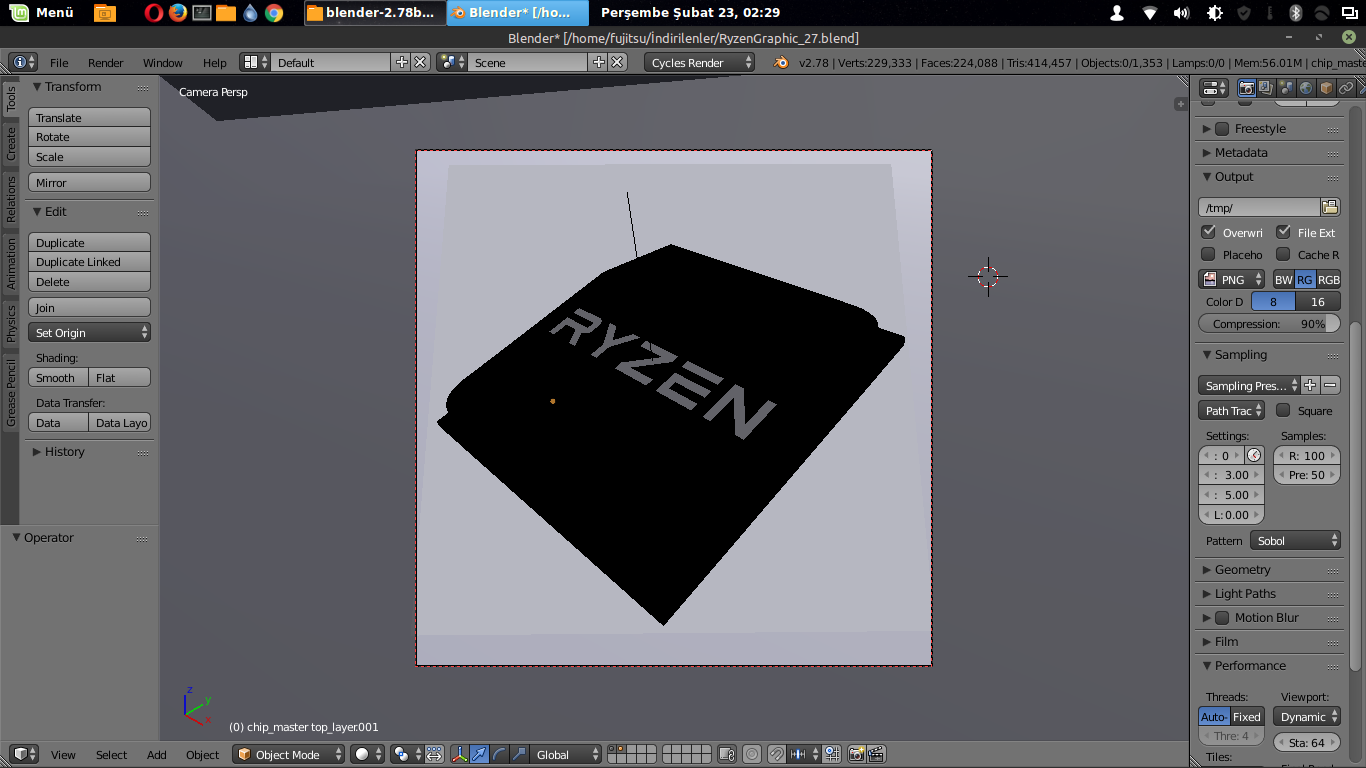Open the Sampling Presets dropdown

pyautogui.click(x=1249, y=385)
